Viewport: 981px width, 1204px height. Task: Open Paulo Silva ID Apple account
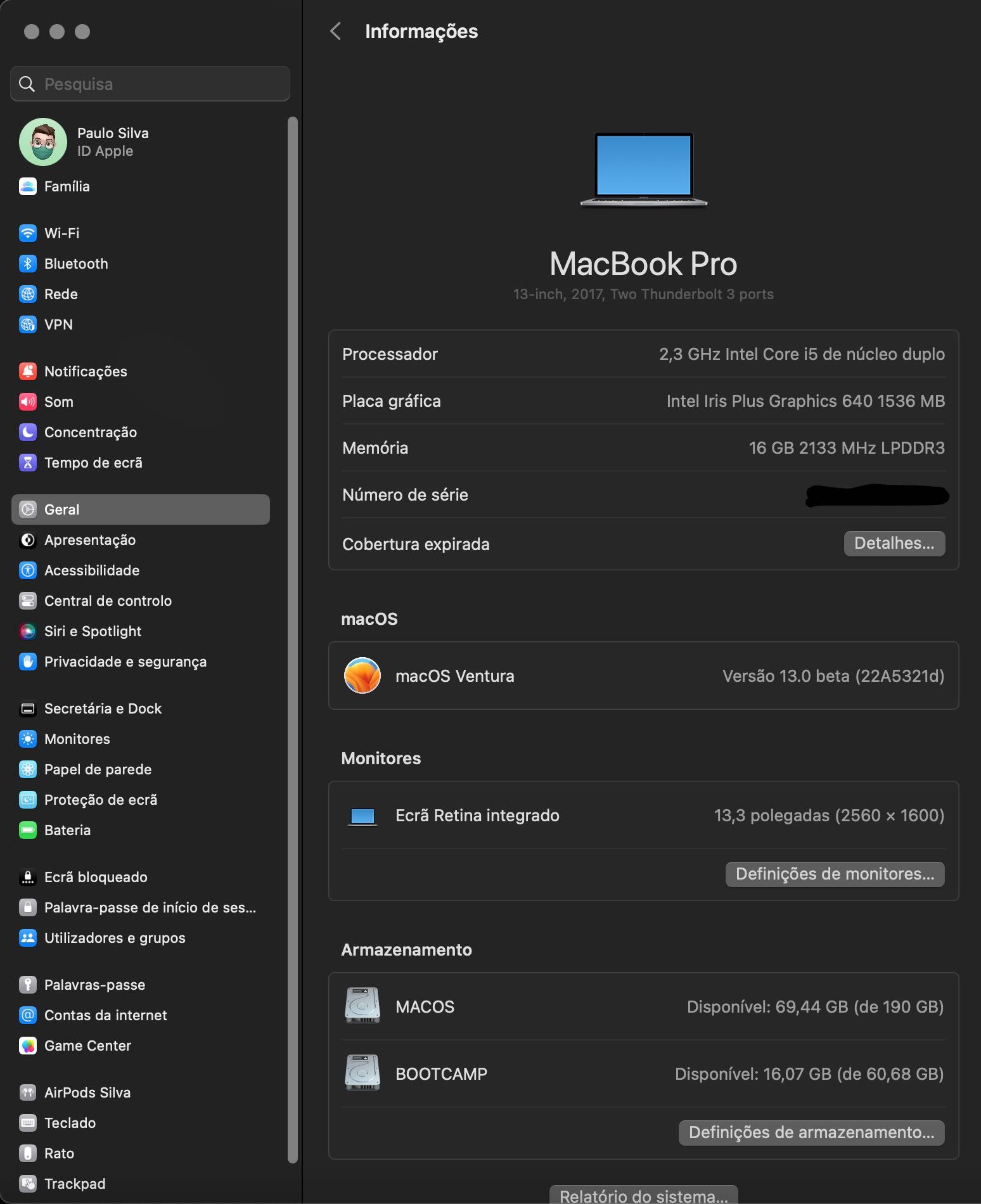point(141,142)
